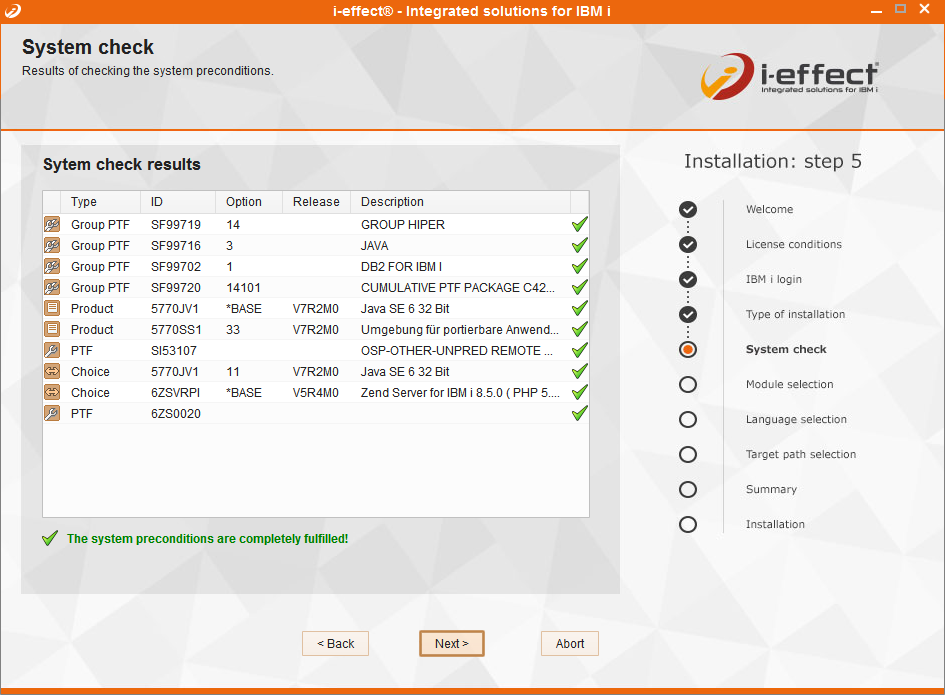Screen dimensions: 945x695
Task: Select the Language selection step circle
Action: click(x=688, y=420)
